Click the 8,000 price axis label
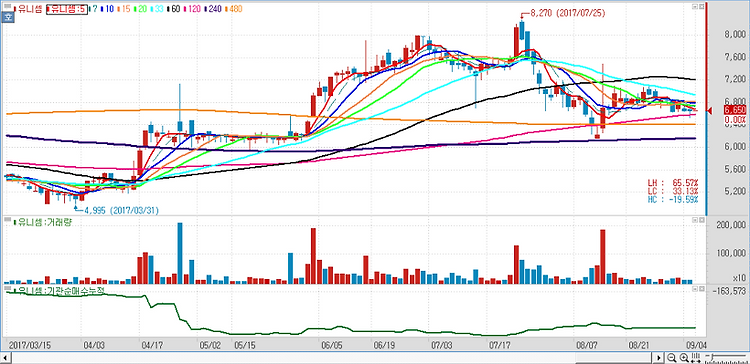This screenshot has width=750, height=364. pos(735,34)
